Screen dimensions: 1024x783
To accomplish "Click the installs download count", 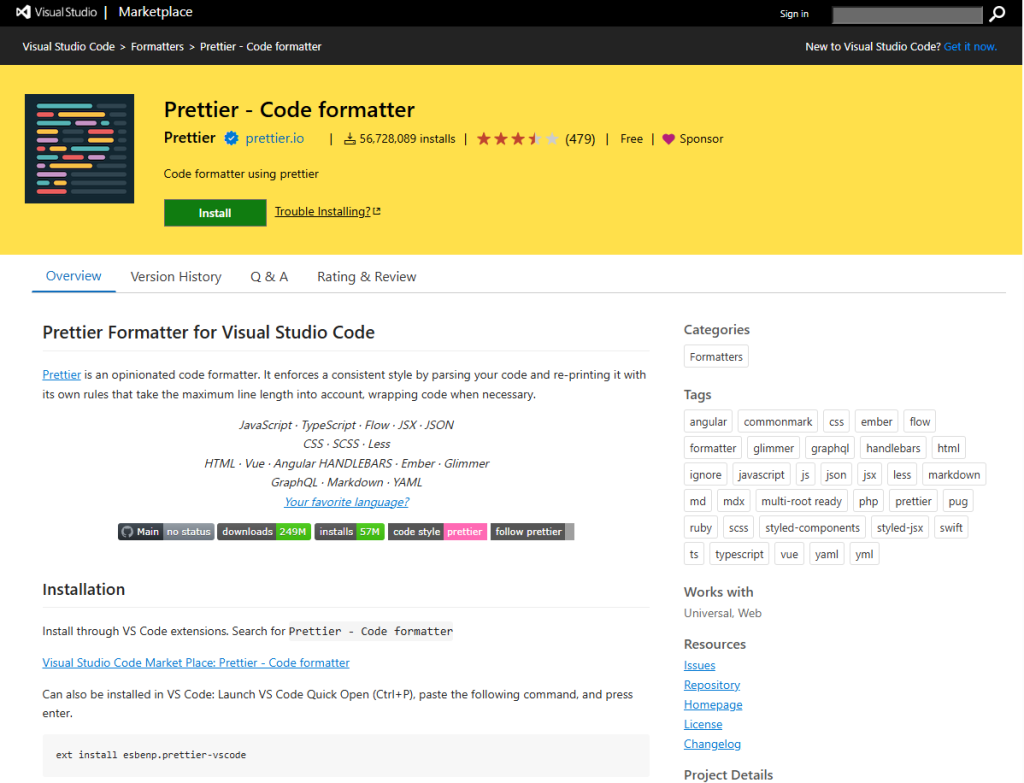I will coord(400,138).
